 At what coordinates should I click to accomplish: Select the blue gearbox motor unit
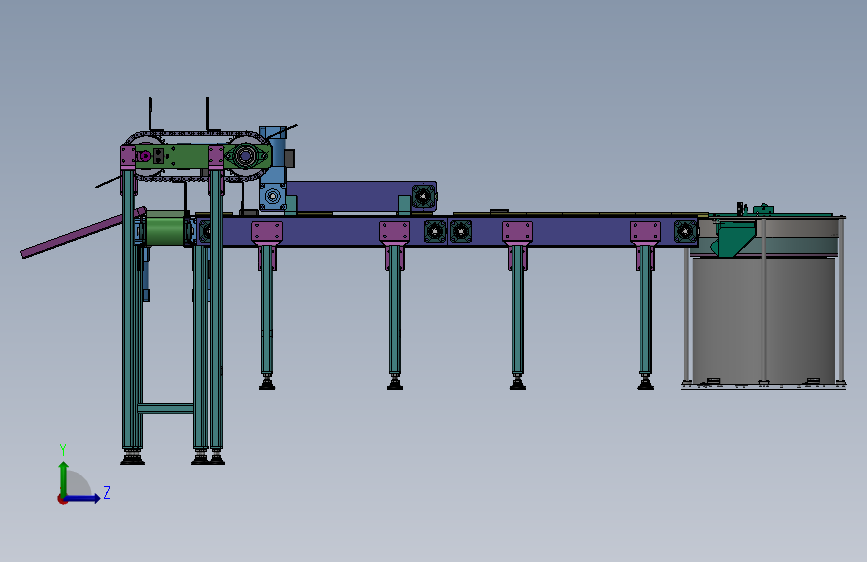pyautogui.click(x=274, y=169)
